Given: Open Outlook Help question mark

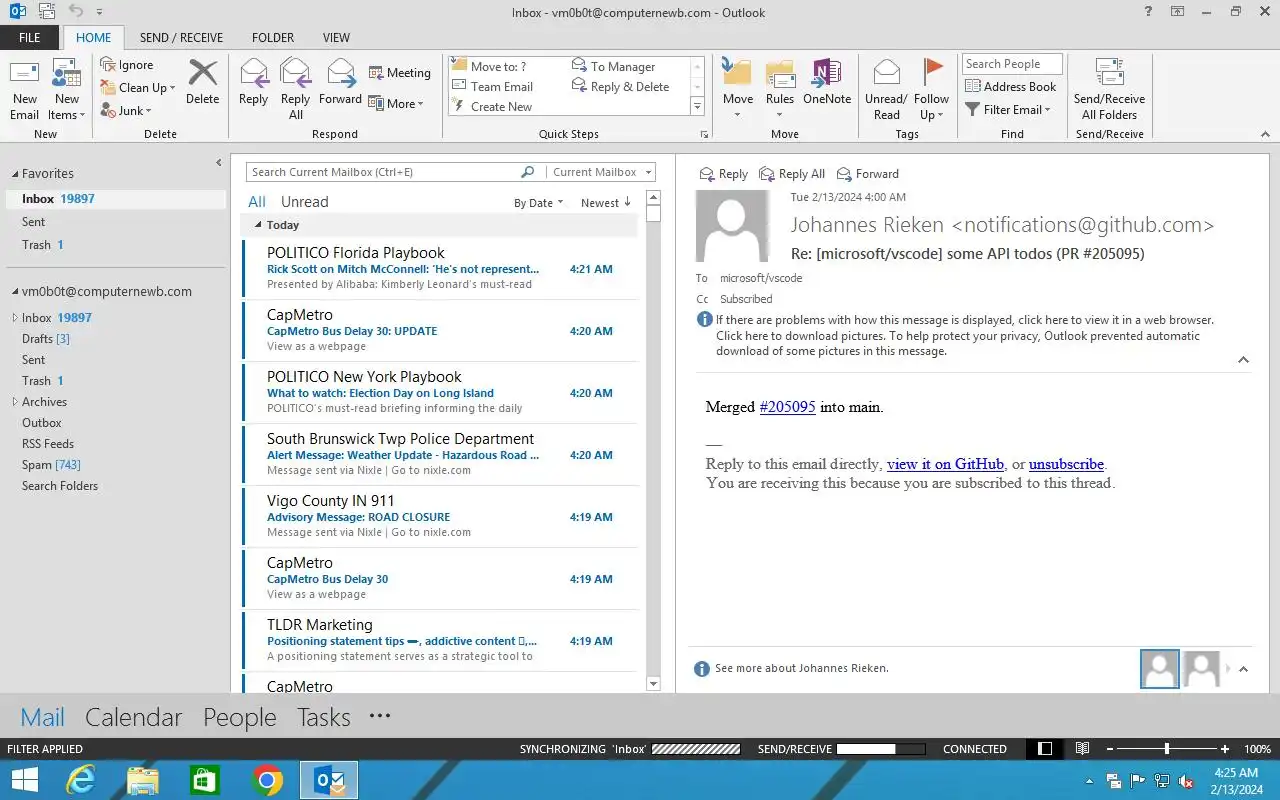Looking at the screenshot, I should 1147,12.
